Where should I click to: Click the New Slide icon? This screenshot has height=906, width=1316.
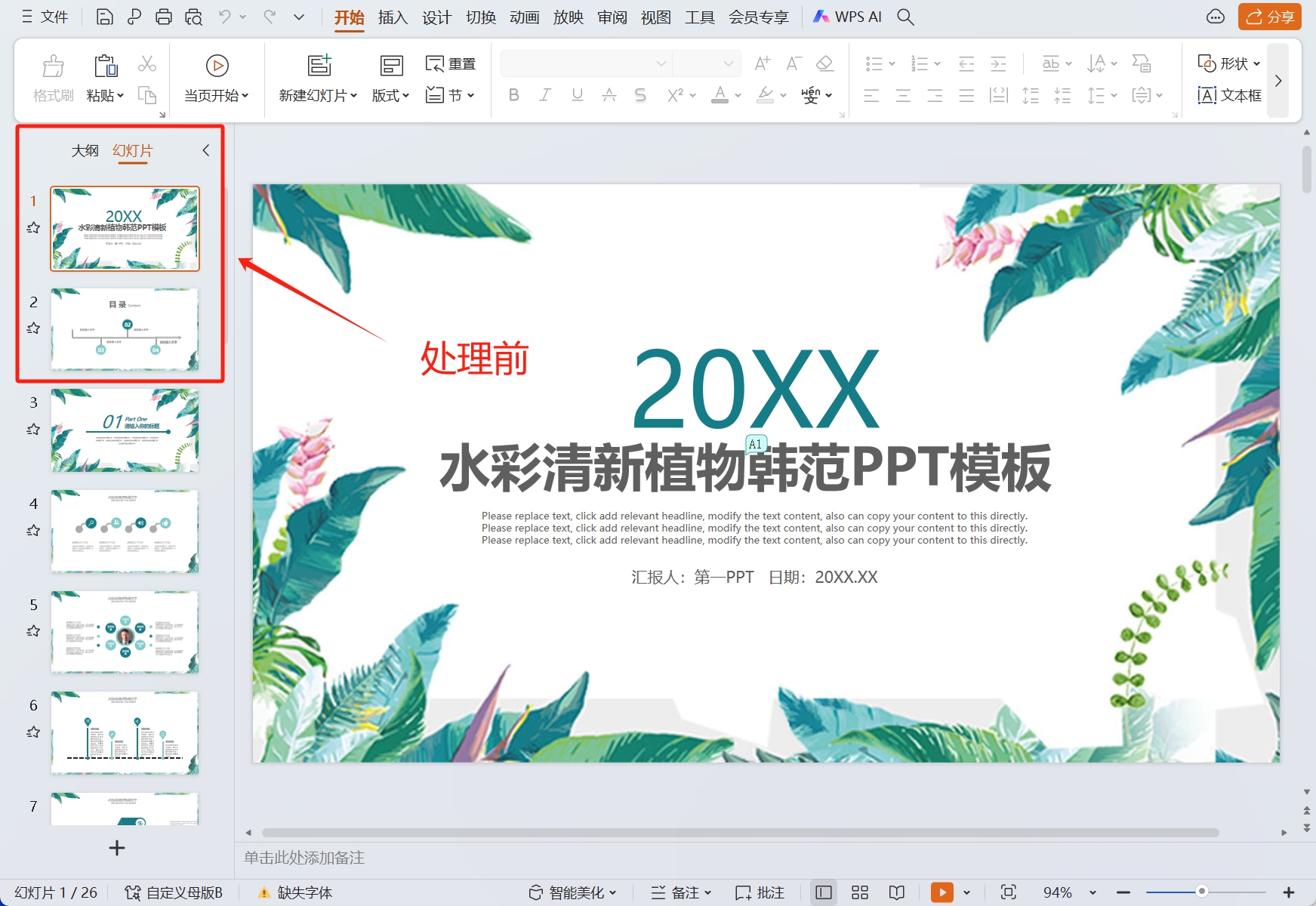(x=319, y=66)
